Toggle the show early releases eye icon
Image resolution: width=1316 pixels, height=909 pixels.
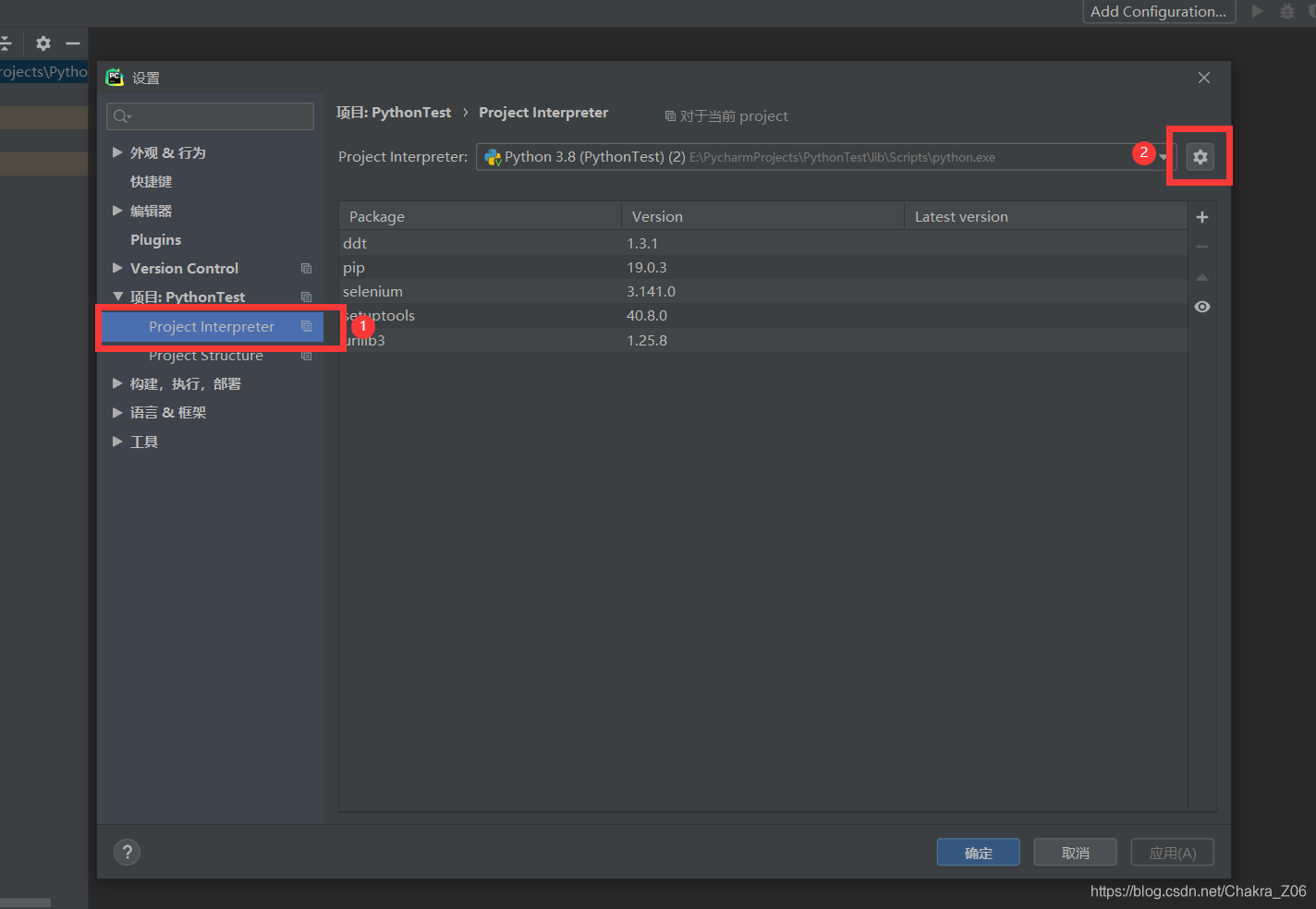(1202, 307)
